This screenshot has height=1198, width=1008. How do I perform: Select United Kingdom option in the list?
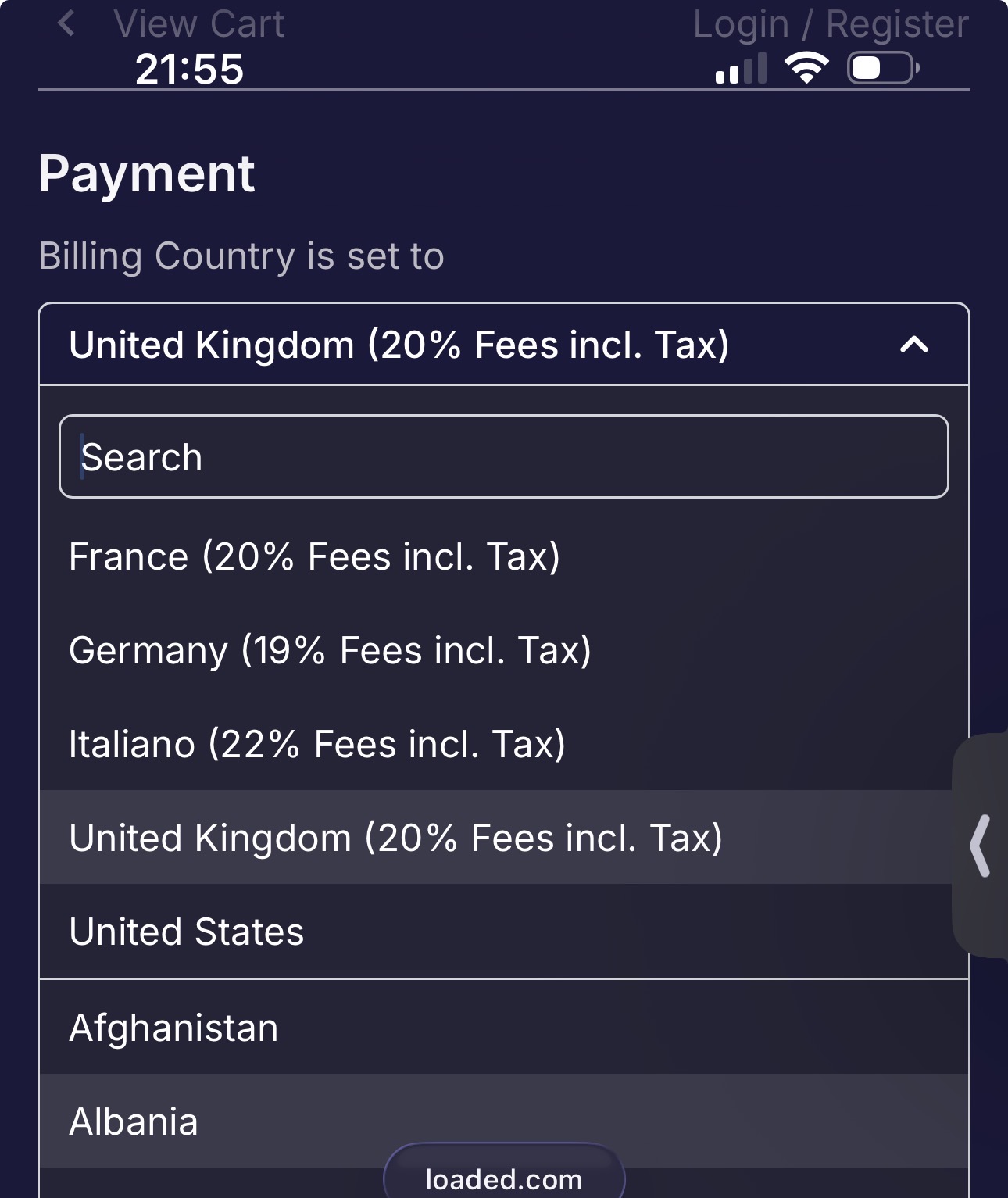(x=395, y=838)
